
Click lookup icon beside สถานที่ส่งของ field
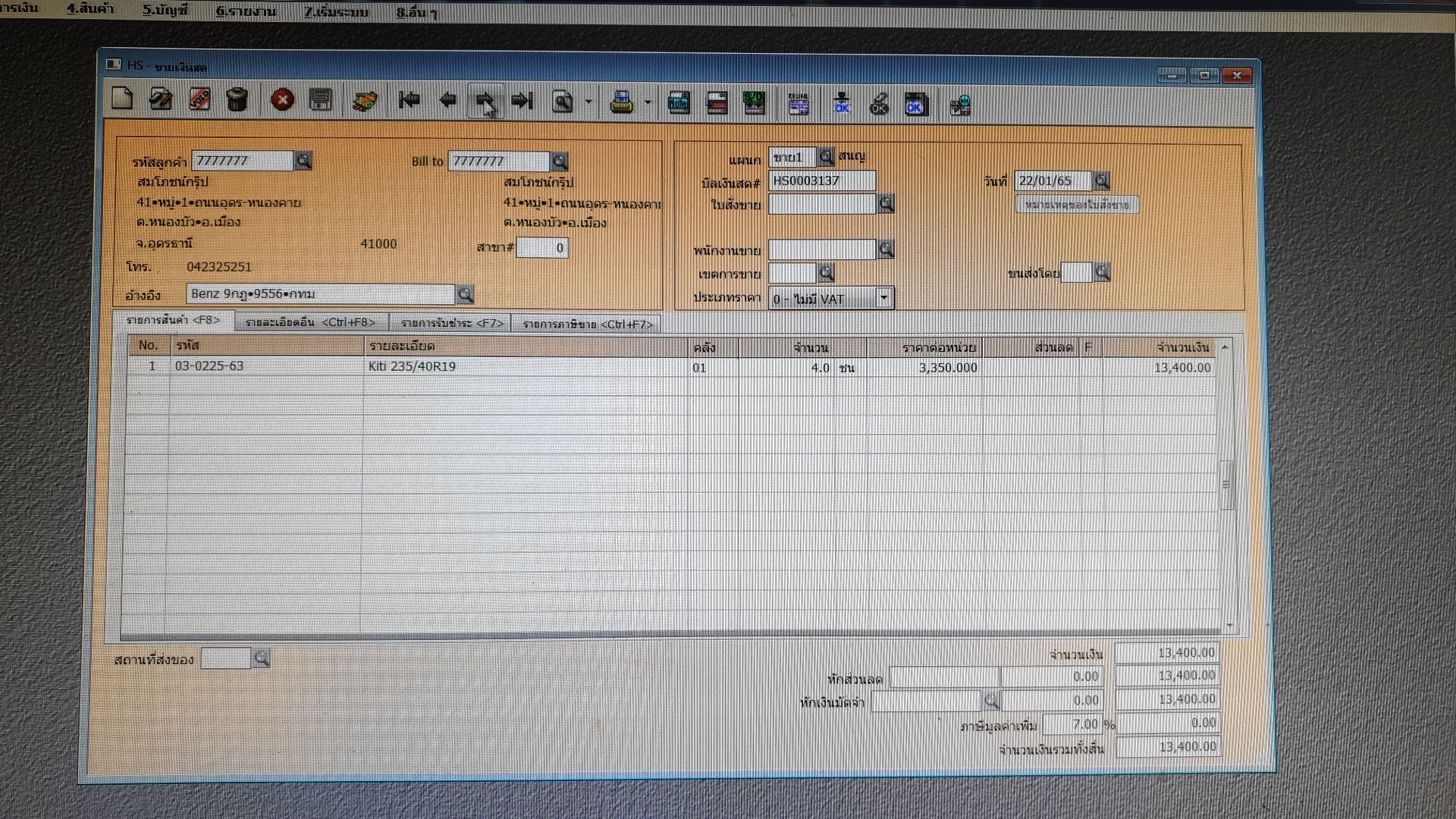[x=261, y=658]
